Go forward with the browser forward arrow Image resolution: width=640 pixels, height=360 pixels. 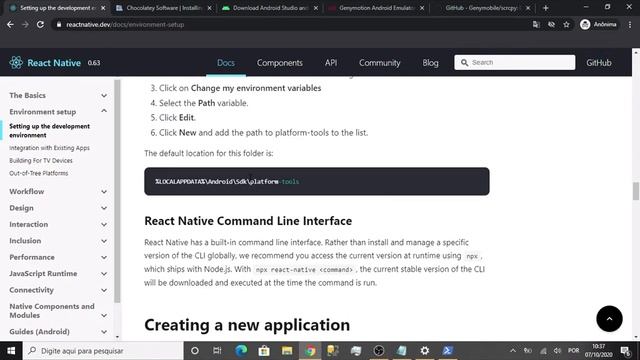click(25, 24)
